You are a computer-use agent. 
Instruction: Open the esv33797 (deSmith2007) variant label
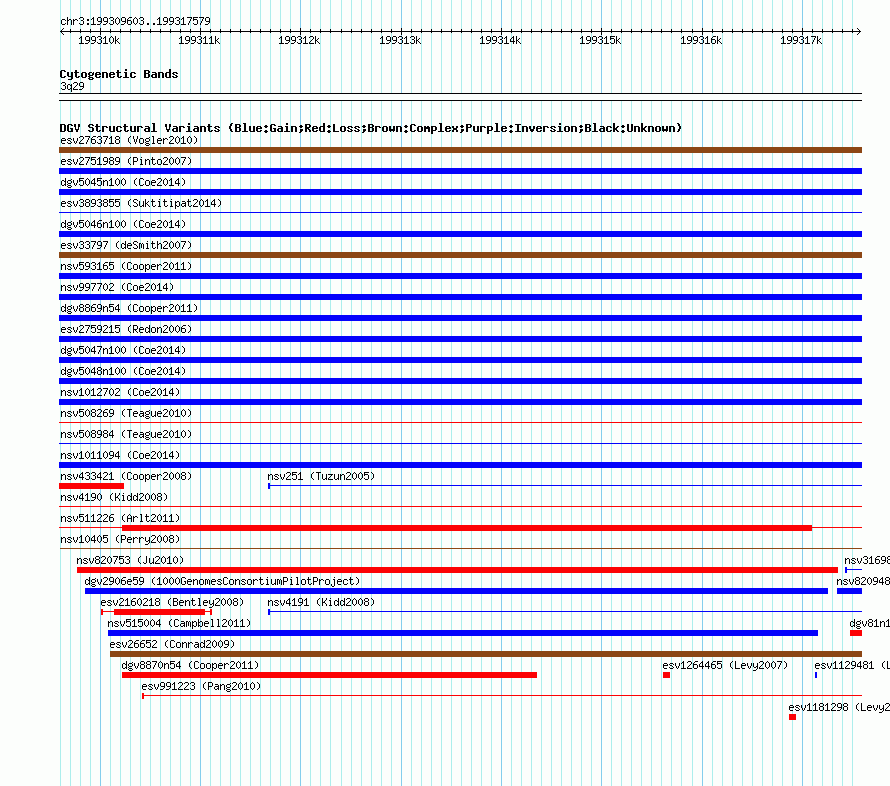coord(126,245)
